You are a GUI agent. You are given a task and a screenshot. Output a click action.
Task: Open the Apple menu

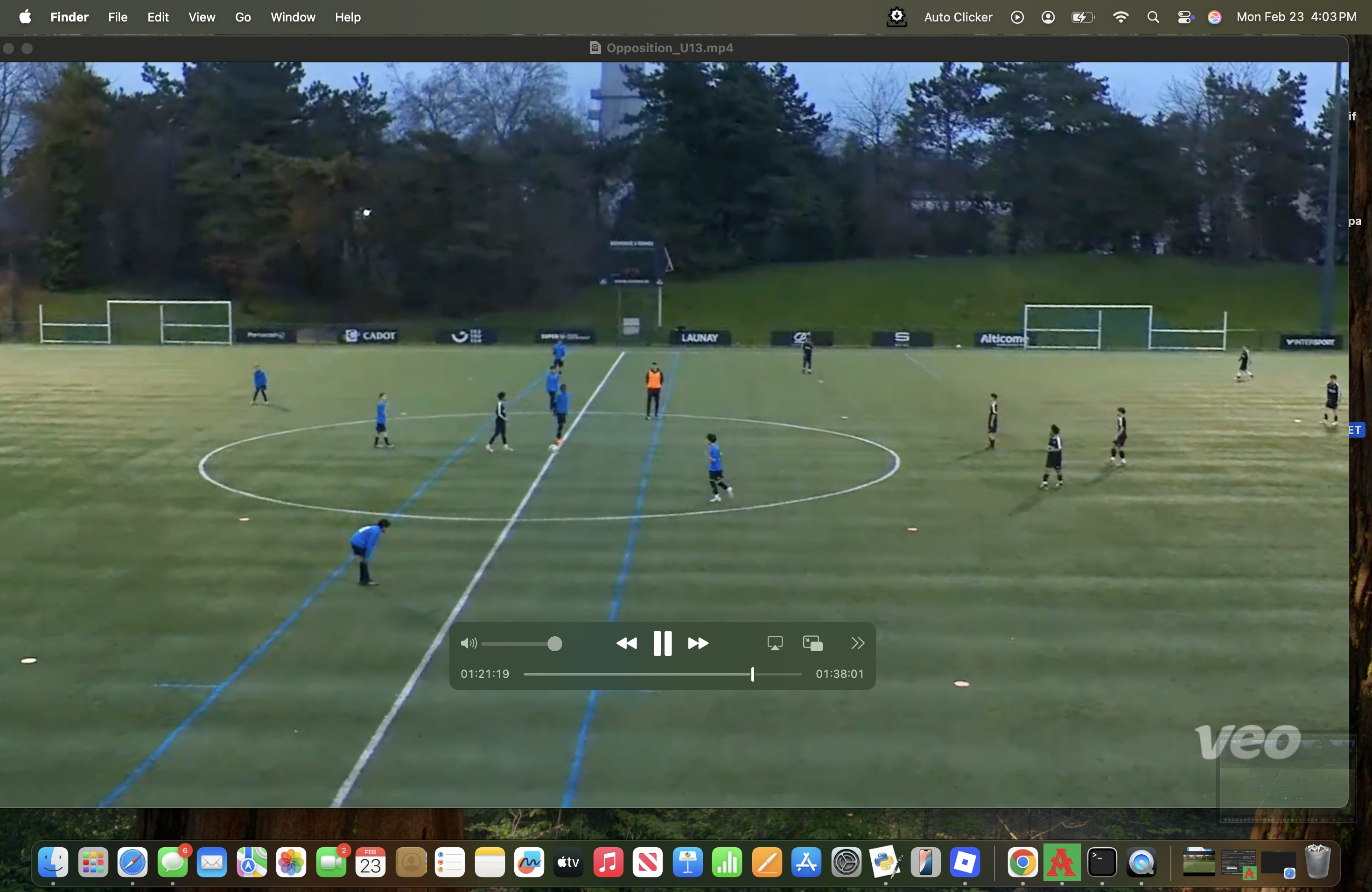pyautogui.click(x=25, y=17)
